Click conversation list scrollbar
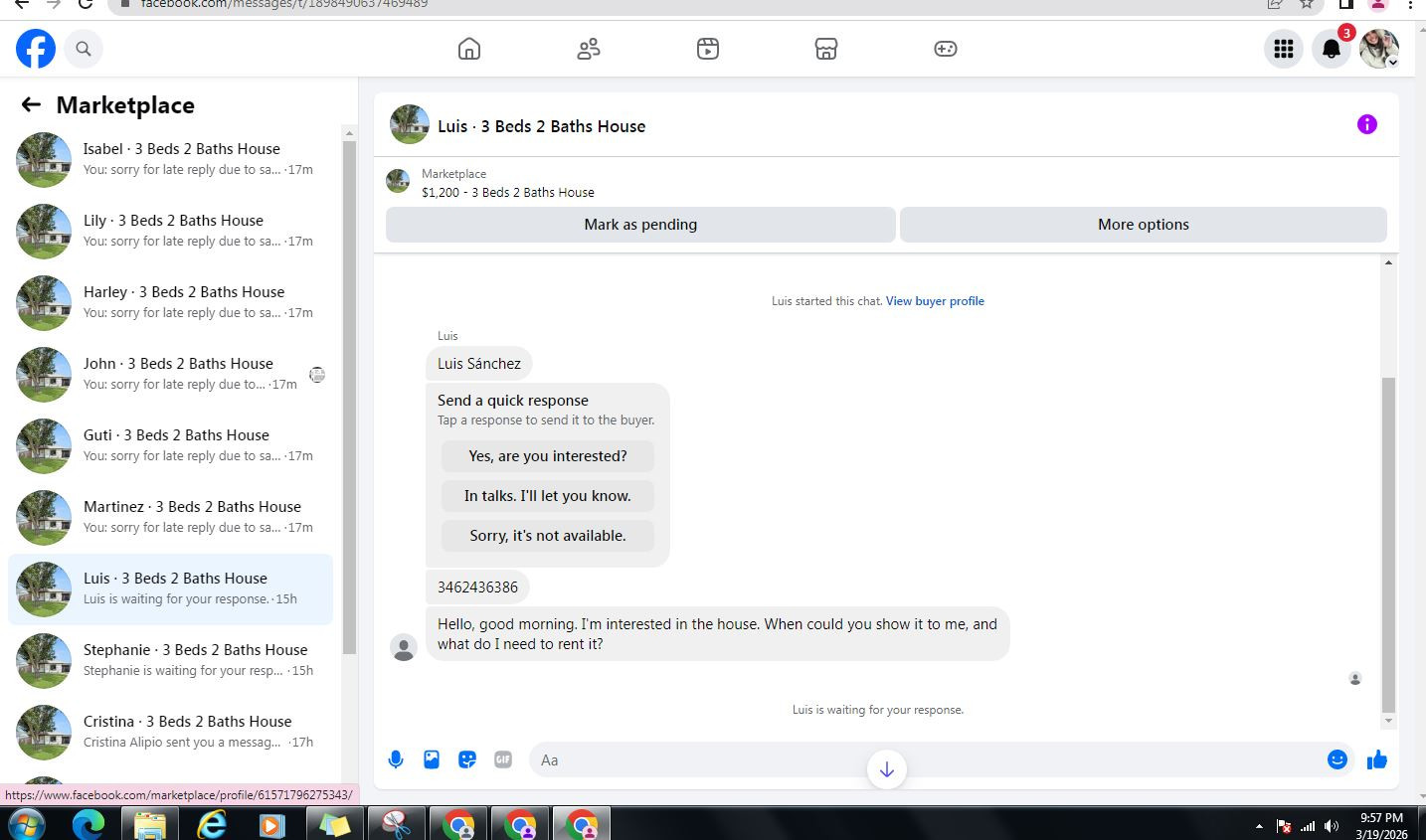 349,398
